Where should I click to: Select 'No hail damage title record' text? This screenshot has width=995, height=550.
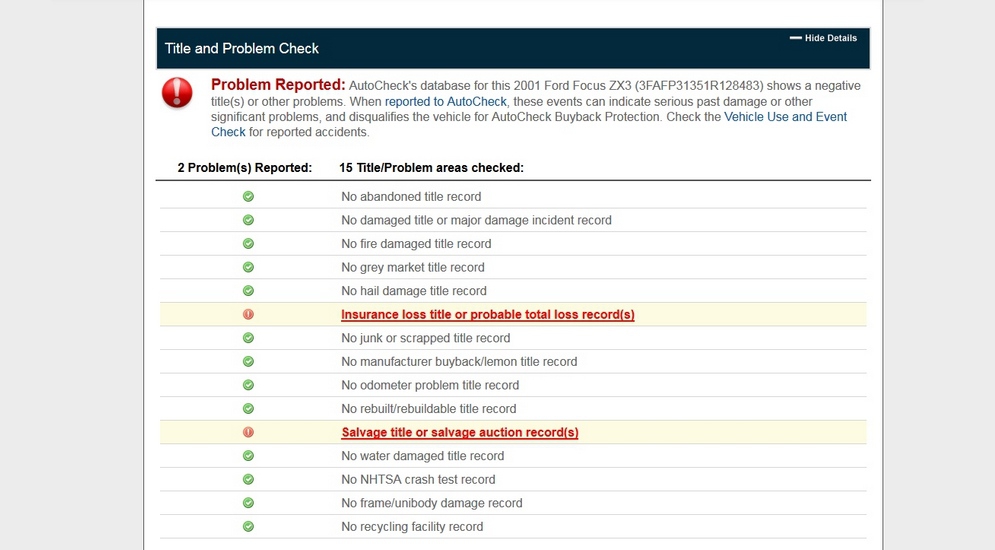[x=414, y=291]
